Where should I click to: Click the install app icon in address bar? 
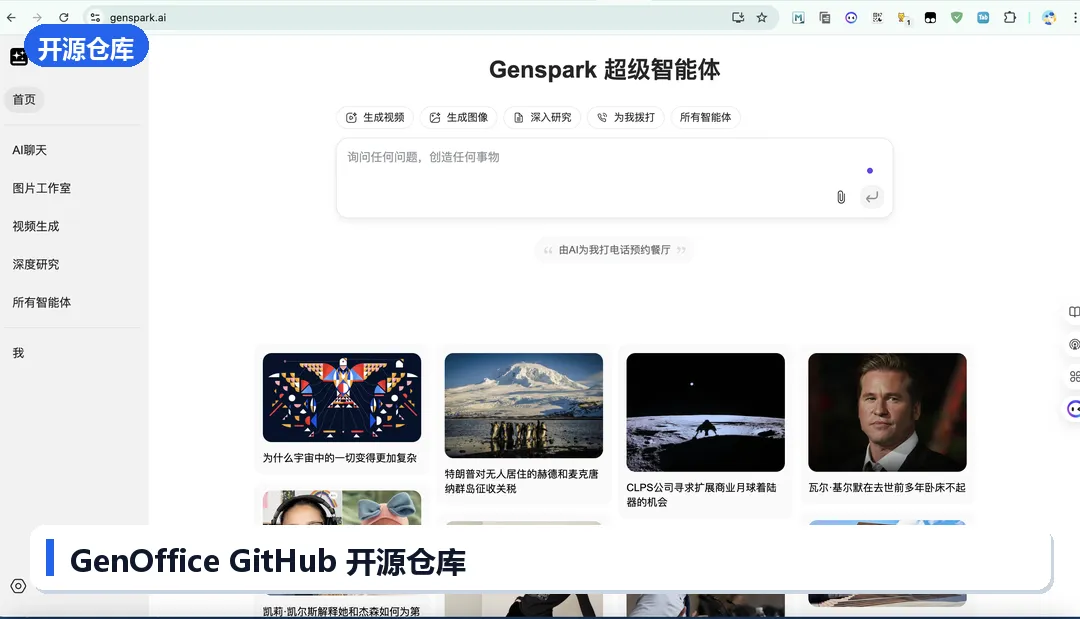coord(738,17)
